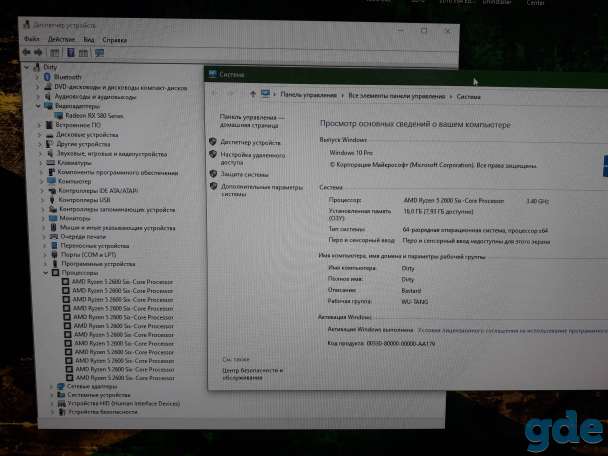Select the Аудиовходы и аудиовыходы row

(95, 97)
